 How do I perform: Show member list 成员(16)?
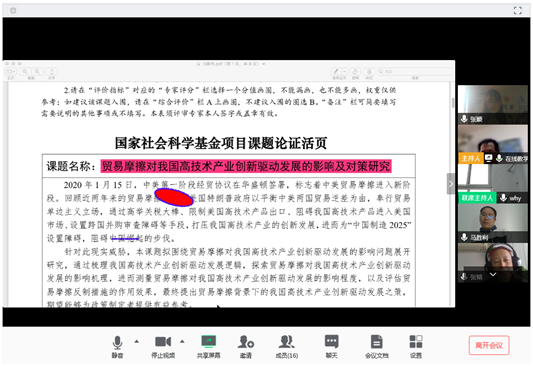click(x=287, y=347)
